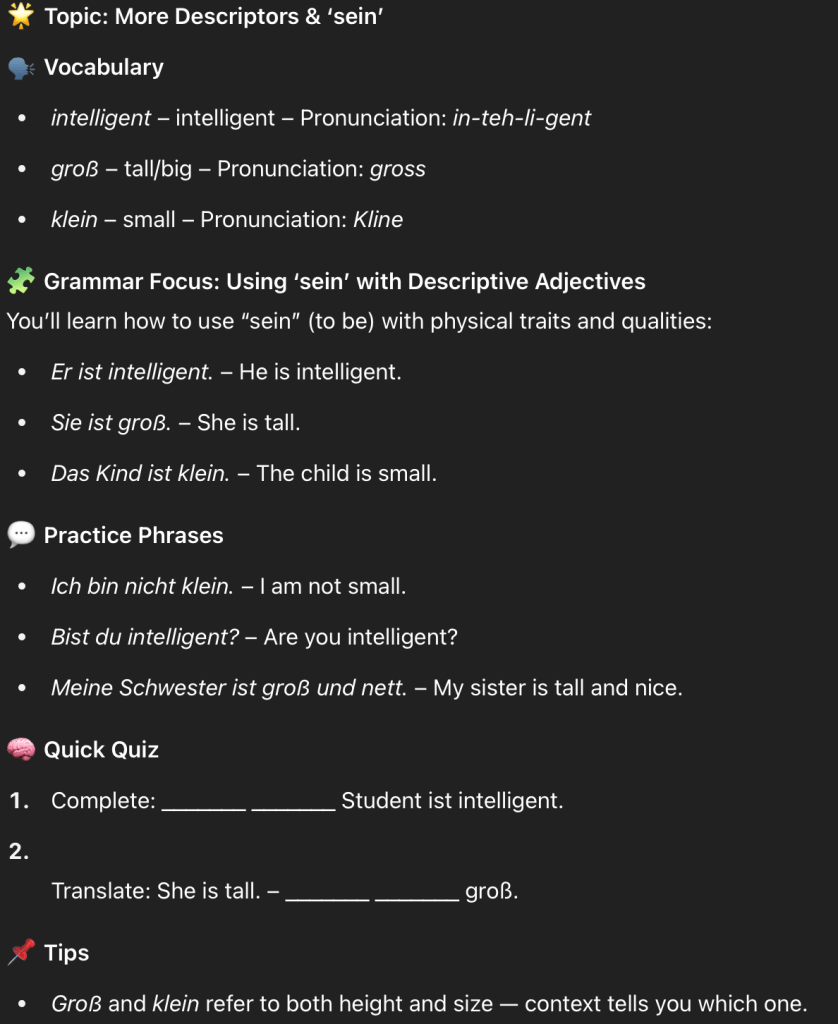Image resolution: width=838 pixels, height=1024 pixels.
Task: Click the brain icon beside Quick Quiz
Action: 20,749
